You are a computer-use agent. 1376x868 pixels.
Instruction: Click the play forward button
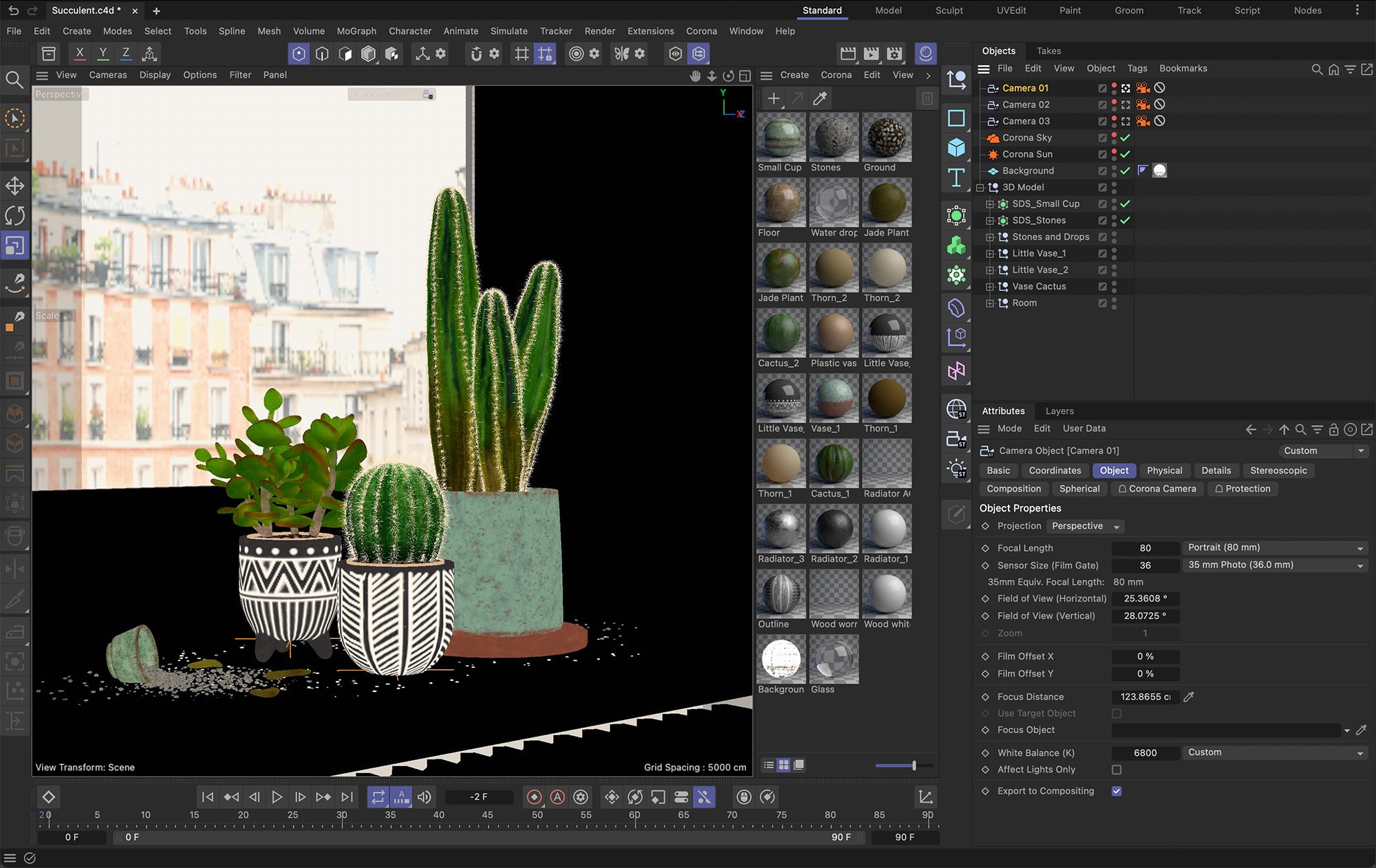coord(277,797)
